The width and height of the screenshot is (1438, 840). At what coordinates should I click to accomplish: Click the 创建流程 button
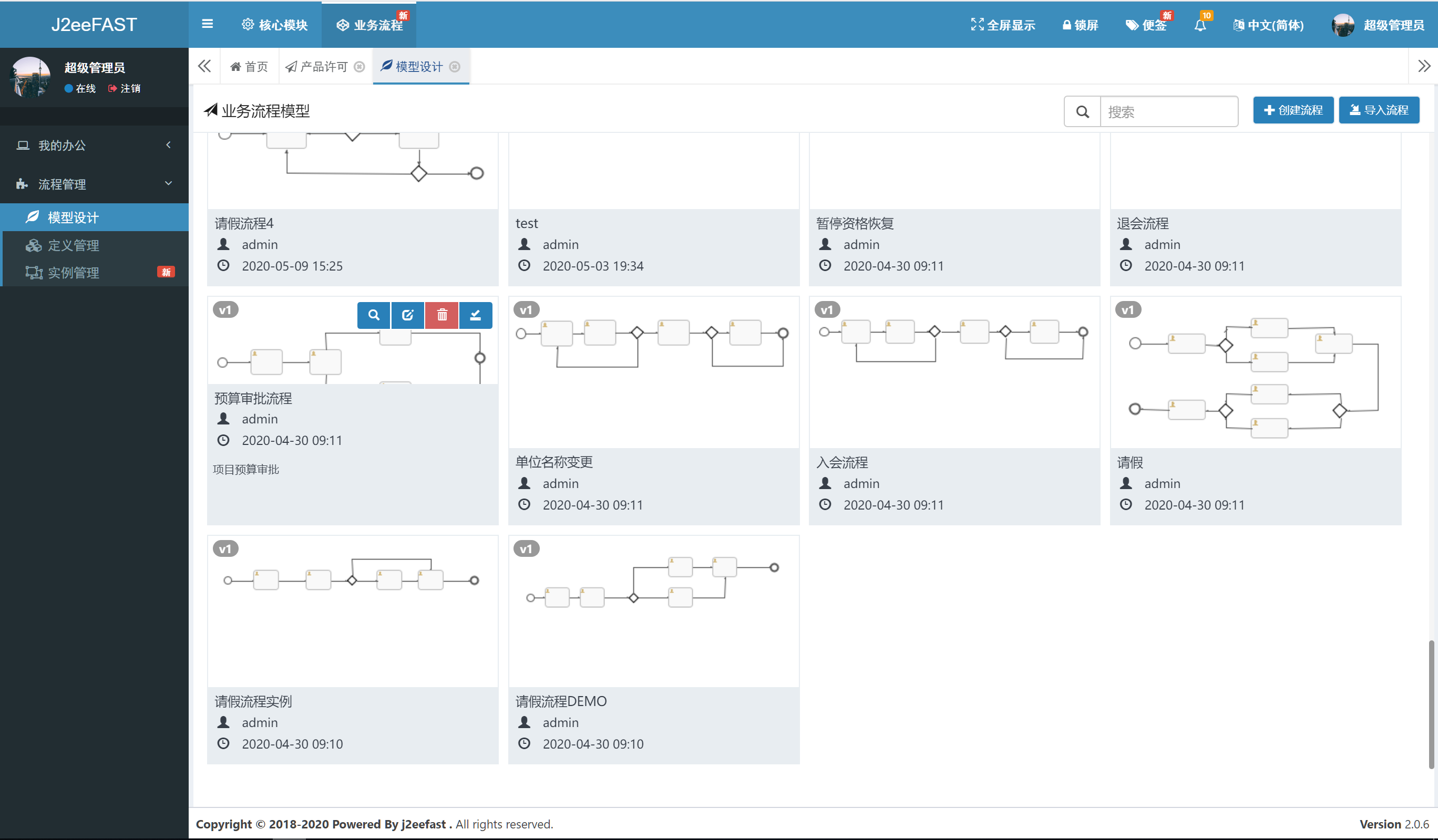[x=1292, y=110]
